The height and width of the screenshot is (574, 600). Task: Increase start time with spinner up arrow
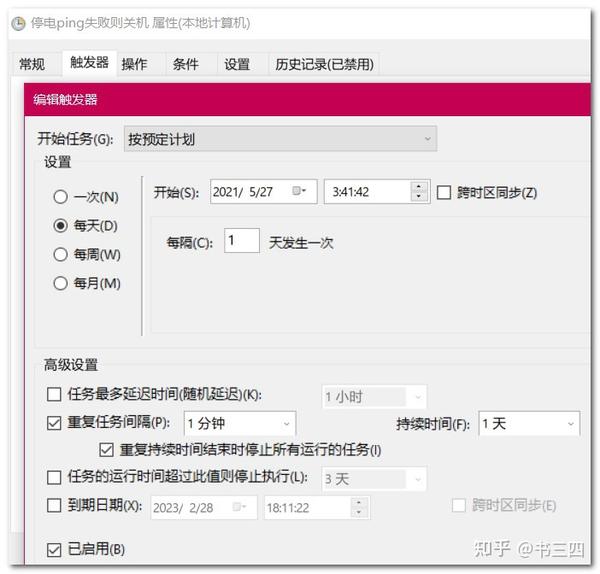419,187
